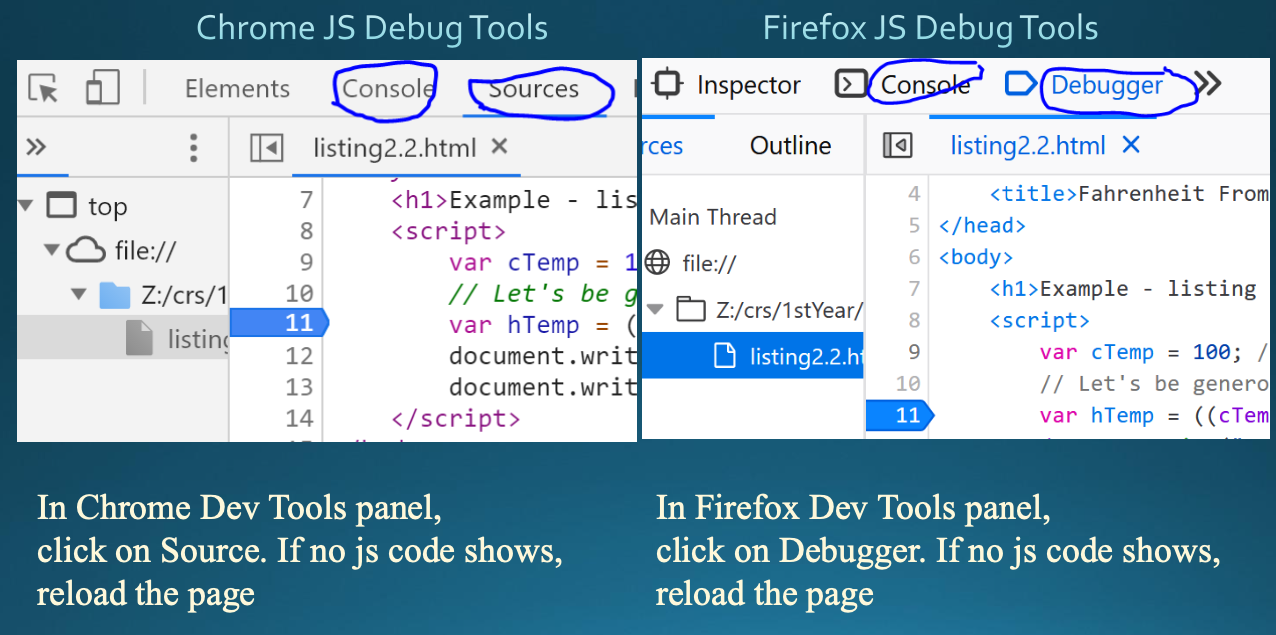The height and width of the screenshot is (635, 1276).
Task: Close Chrome's listing2.2.html file tab
Action: tap(500, 147)
